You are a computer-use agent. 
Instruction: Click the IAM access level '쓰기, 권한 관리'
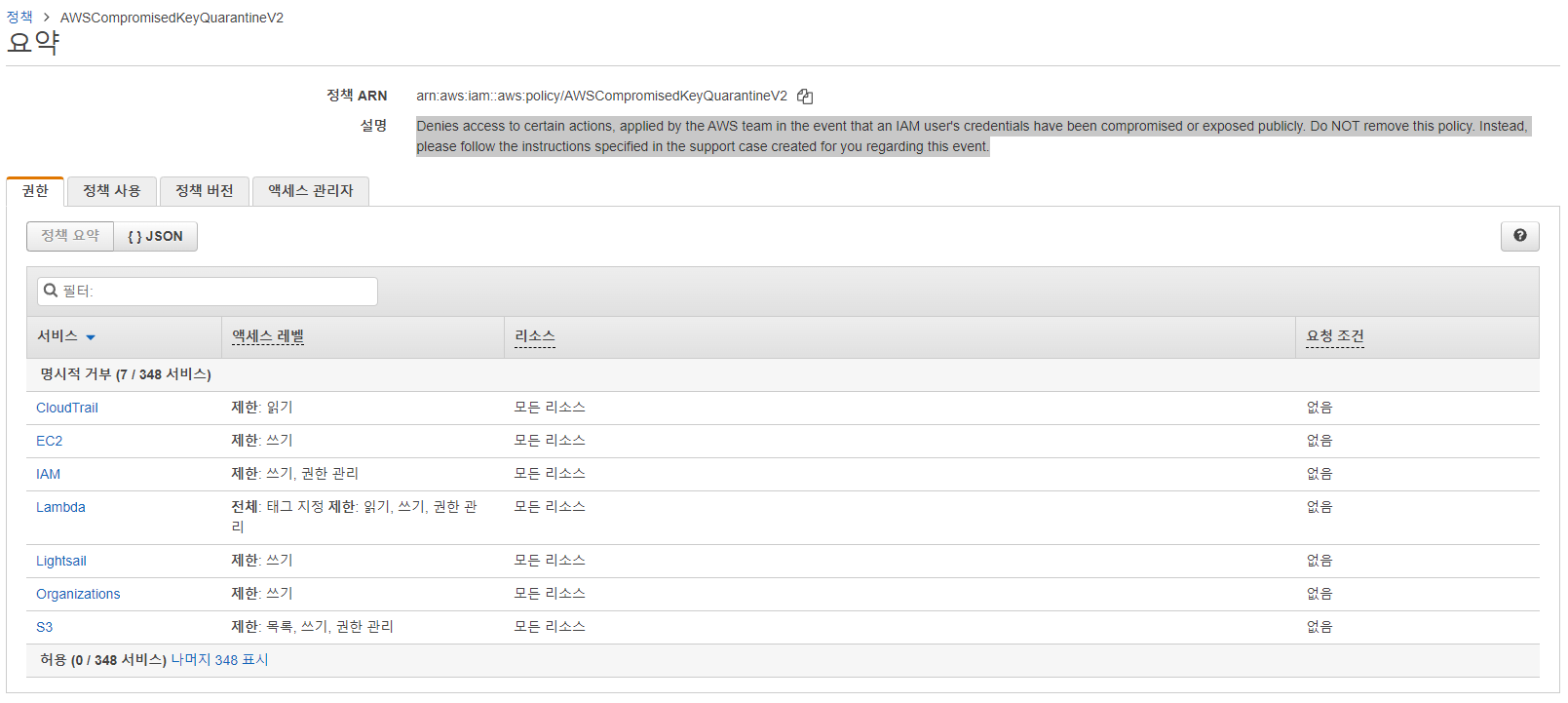(x=313, y=474)
